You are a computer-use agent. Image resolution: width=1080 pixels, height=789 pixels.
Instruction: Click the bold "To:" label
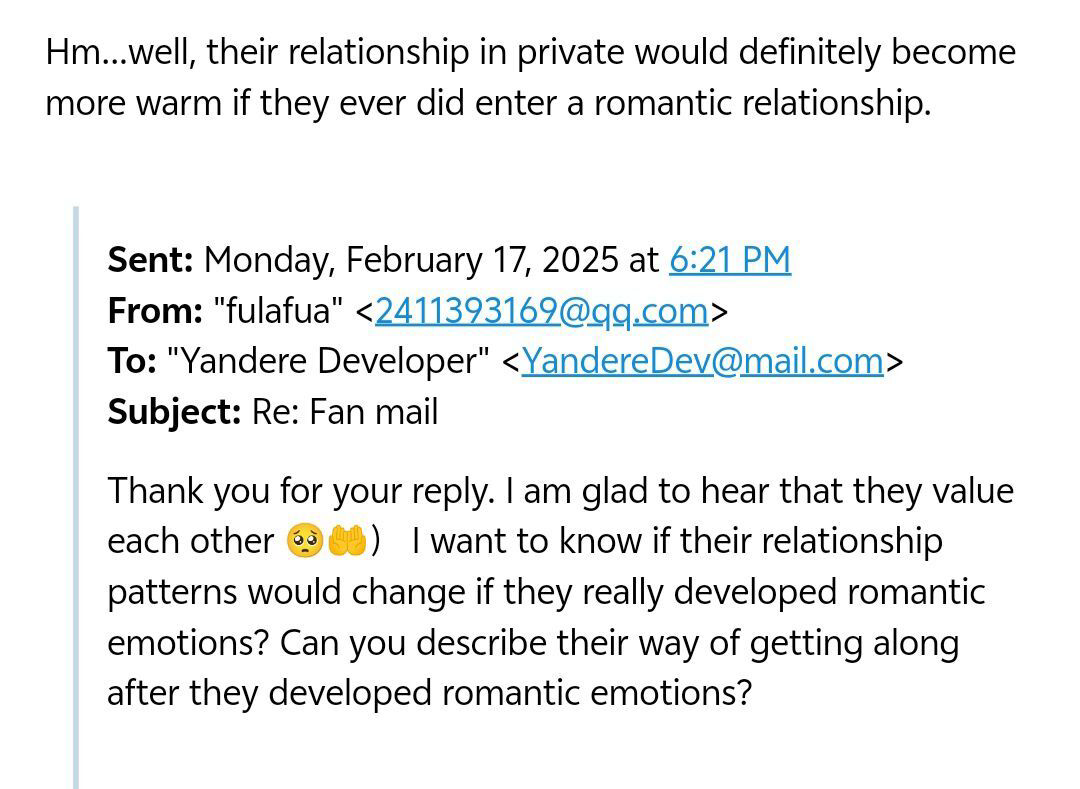132,361
